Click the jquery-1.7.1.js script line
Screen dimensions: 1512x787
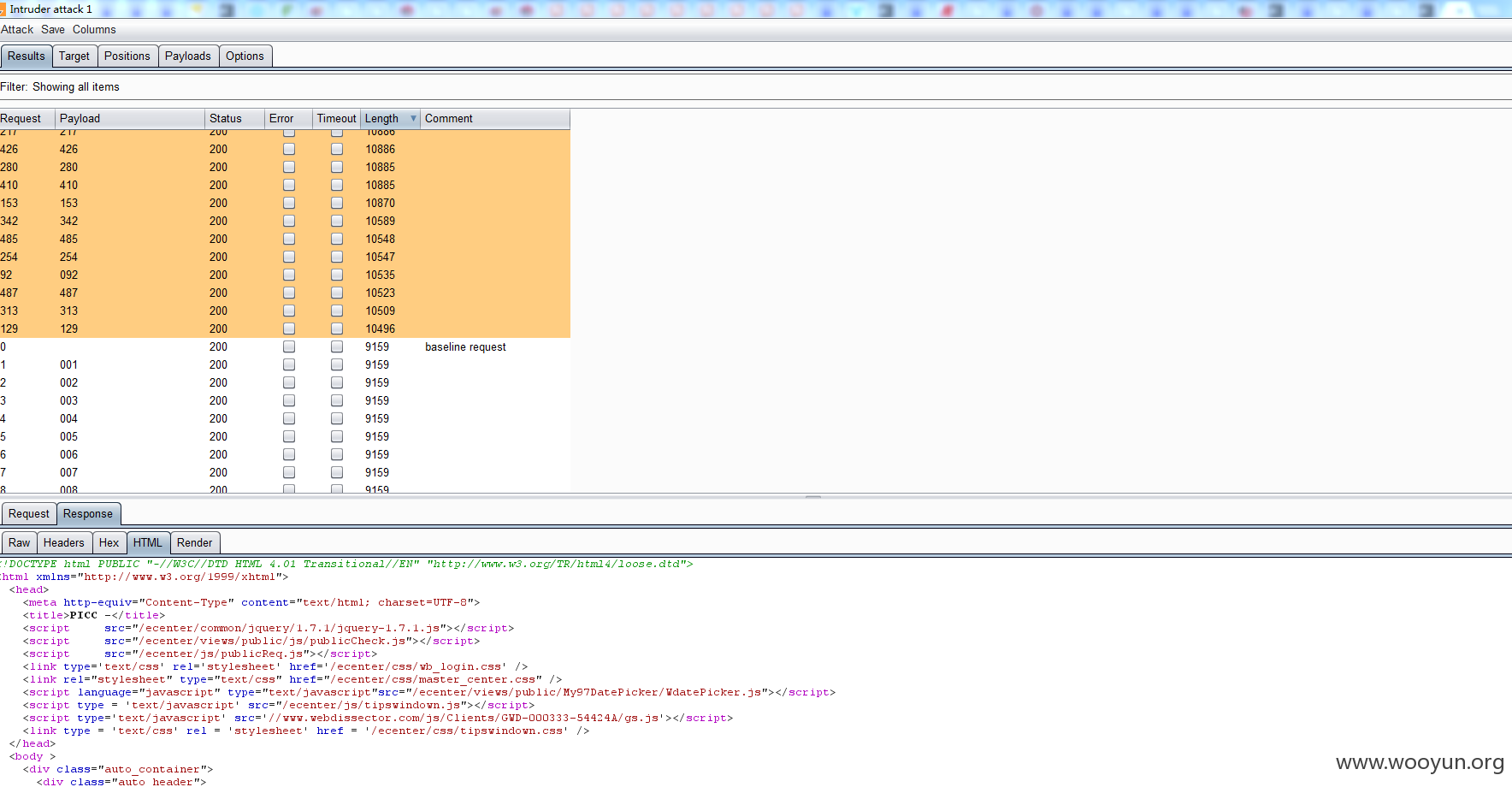pos(269,629)
